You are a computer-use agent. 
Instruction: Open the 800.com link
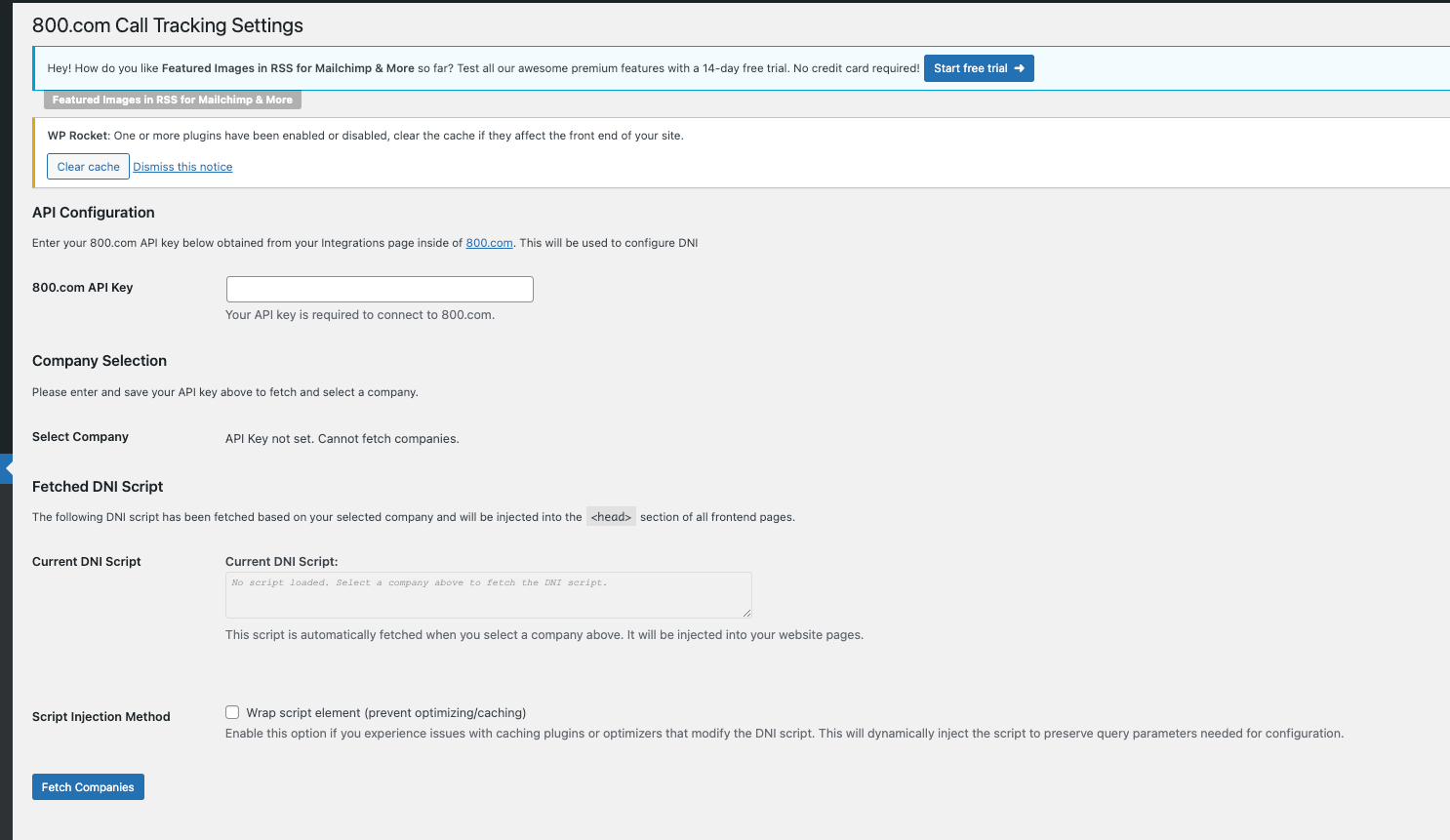coord(489,243)
